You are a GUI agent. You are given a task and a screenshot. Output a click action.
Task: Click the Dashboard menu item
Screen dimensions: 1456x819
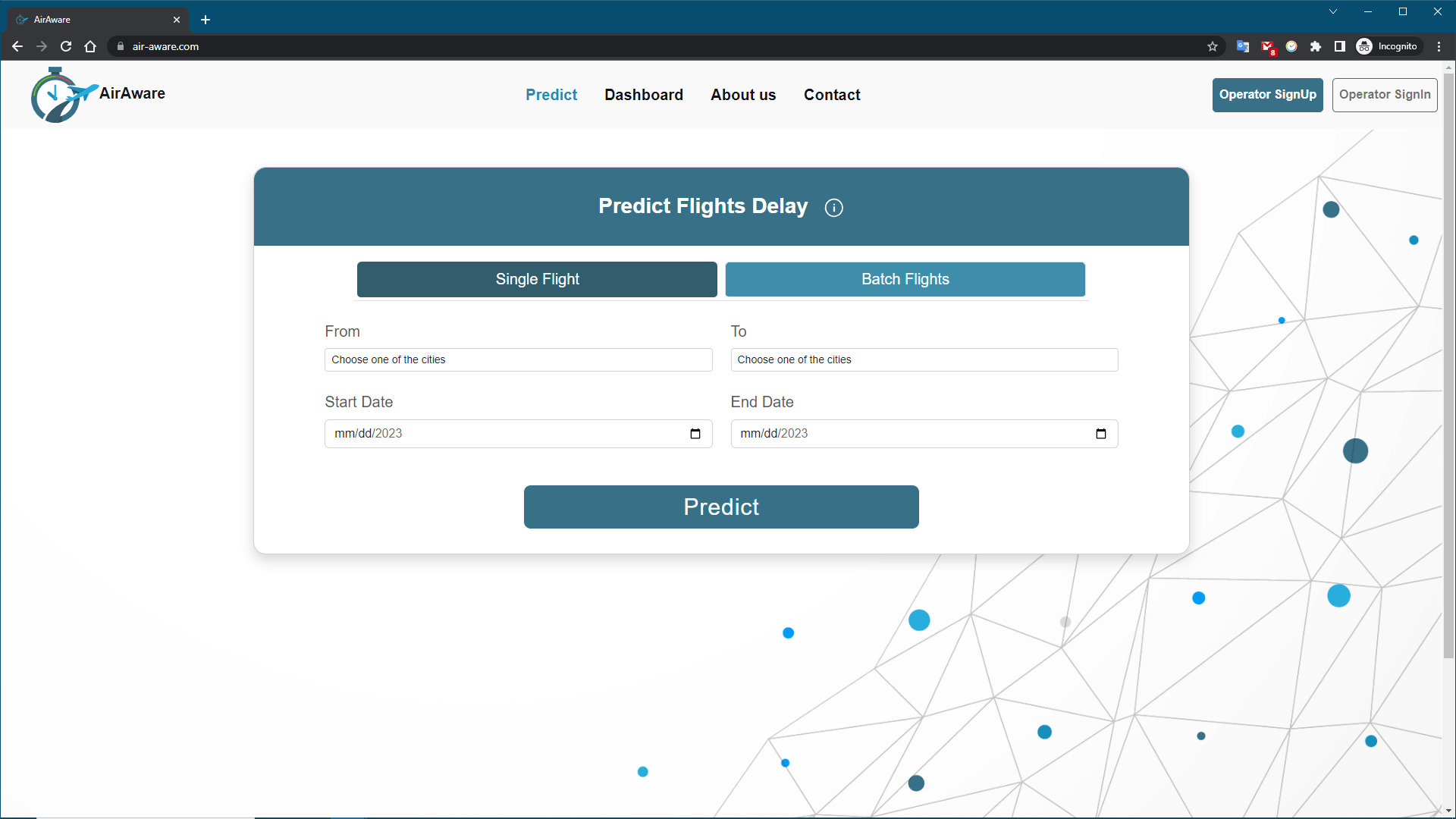(x=644, y=95)
